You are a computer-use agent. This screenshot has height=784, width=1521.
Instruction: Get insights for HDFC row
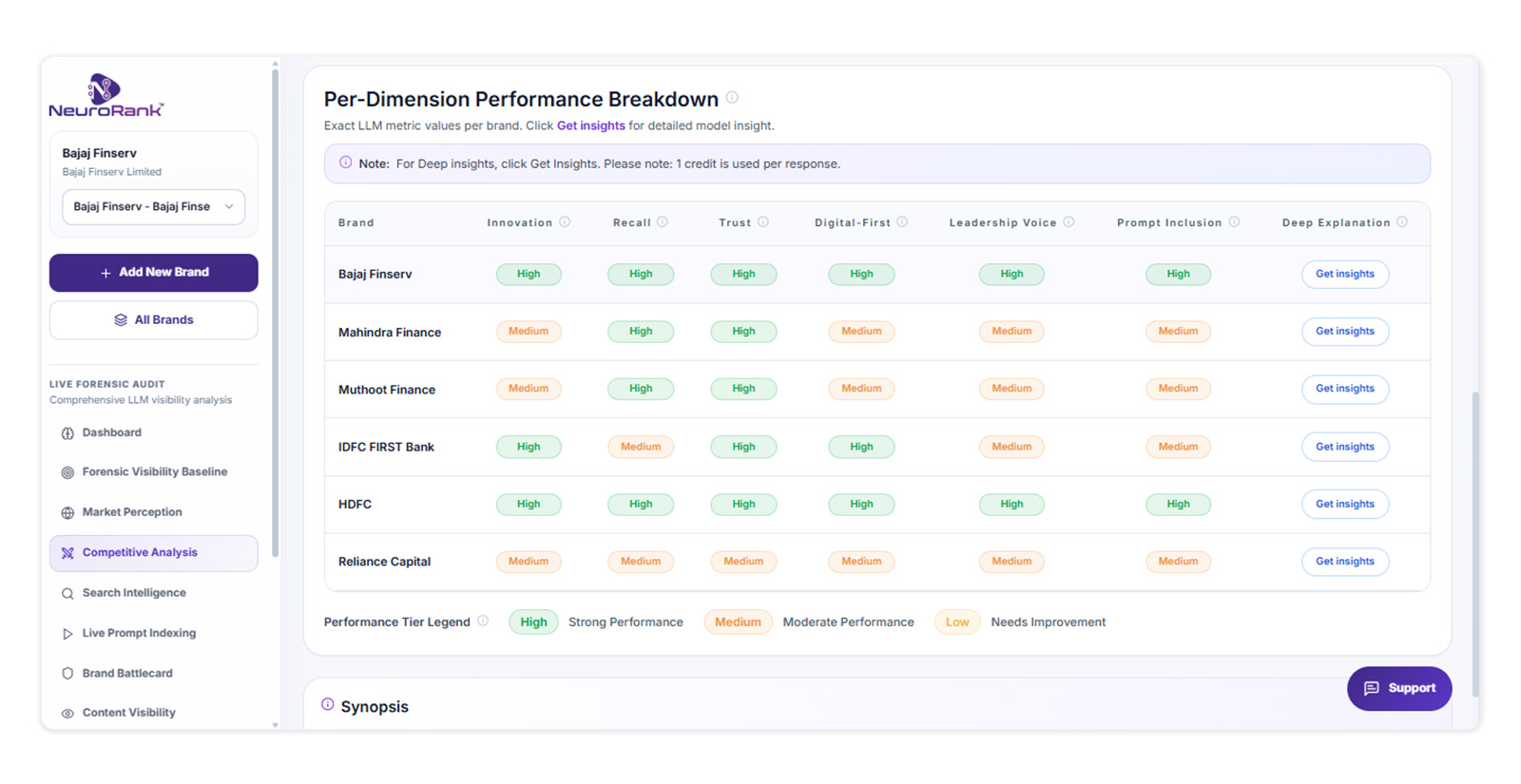point(1345,505)
